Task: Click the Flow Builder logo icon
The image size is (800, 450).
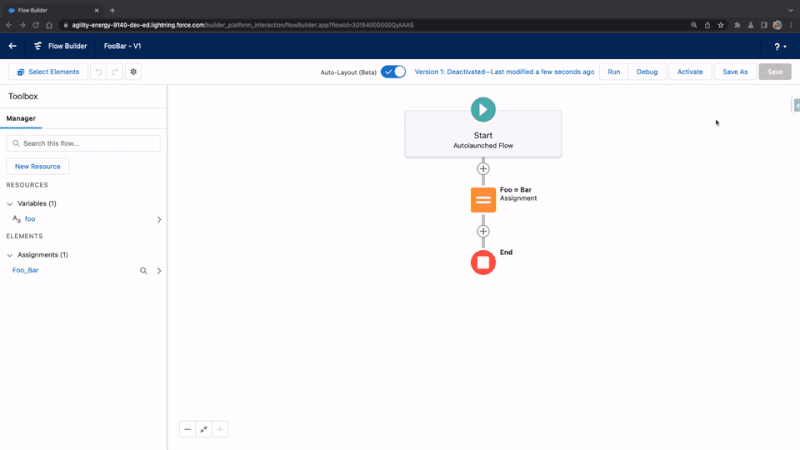Action: 38,46
